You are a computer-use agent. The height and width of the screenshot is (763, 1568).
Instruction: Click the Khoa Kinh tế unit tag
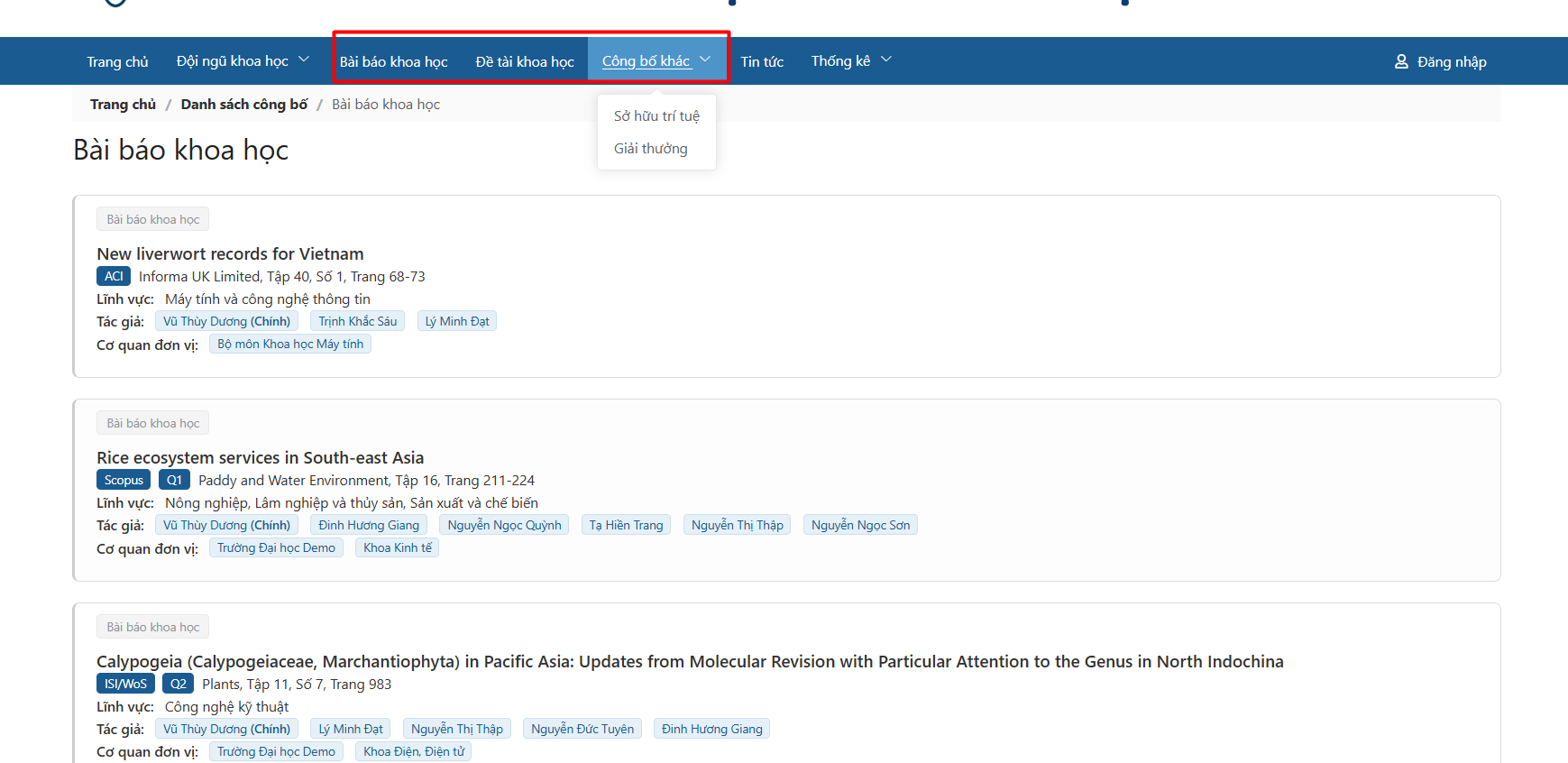pyautogui.click(x=398, y=548)
